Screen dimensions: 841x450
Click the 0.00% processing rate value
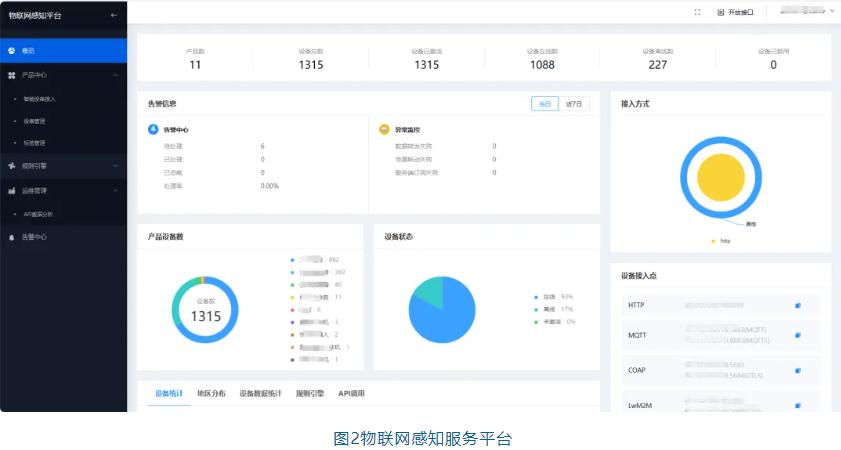point(270,186)
